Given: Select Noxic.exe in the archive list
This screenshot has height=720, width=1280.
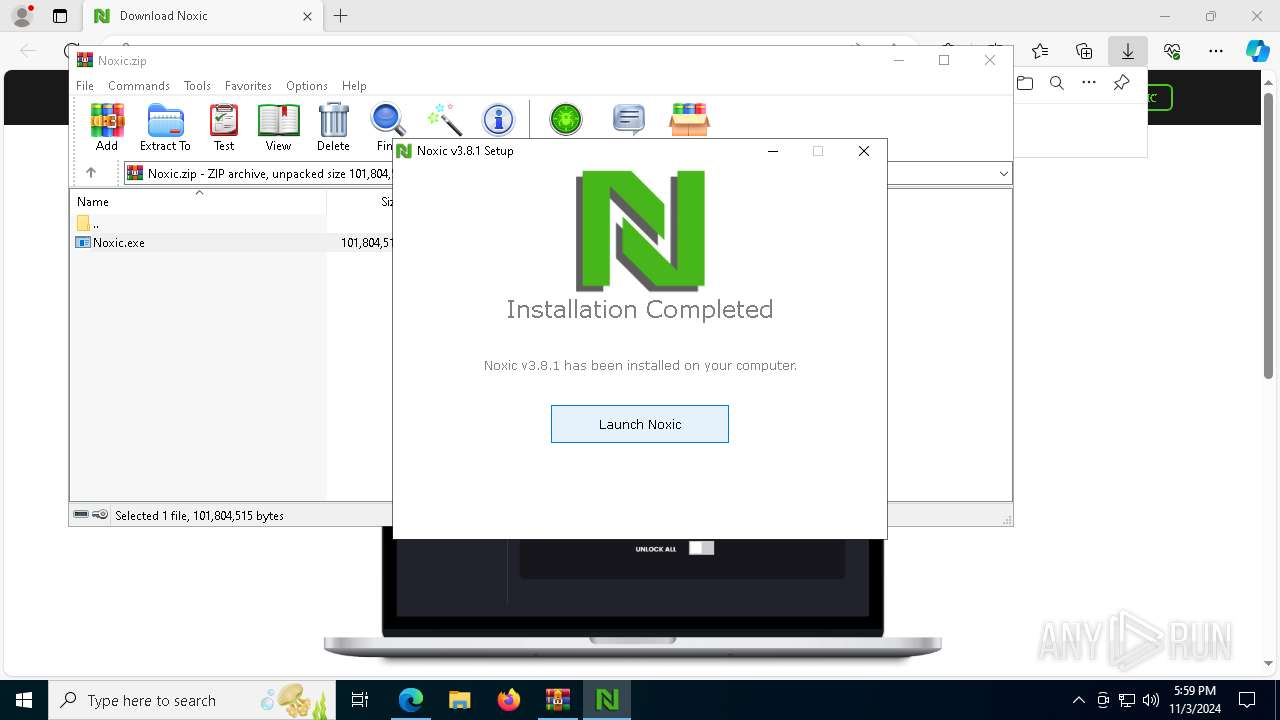Looking at the screenshot, I should [x=119, y=243].
